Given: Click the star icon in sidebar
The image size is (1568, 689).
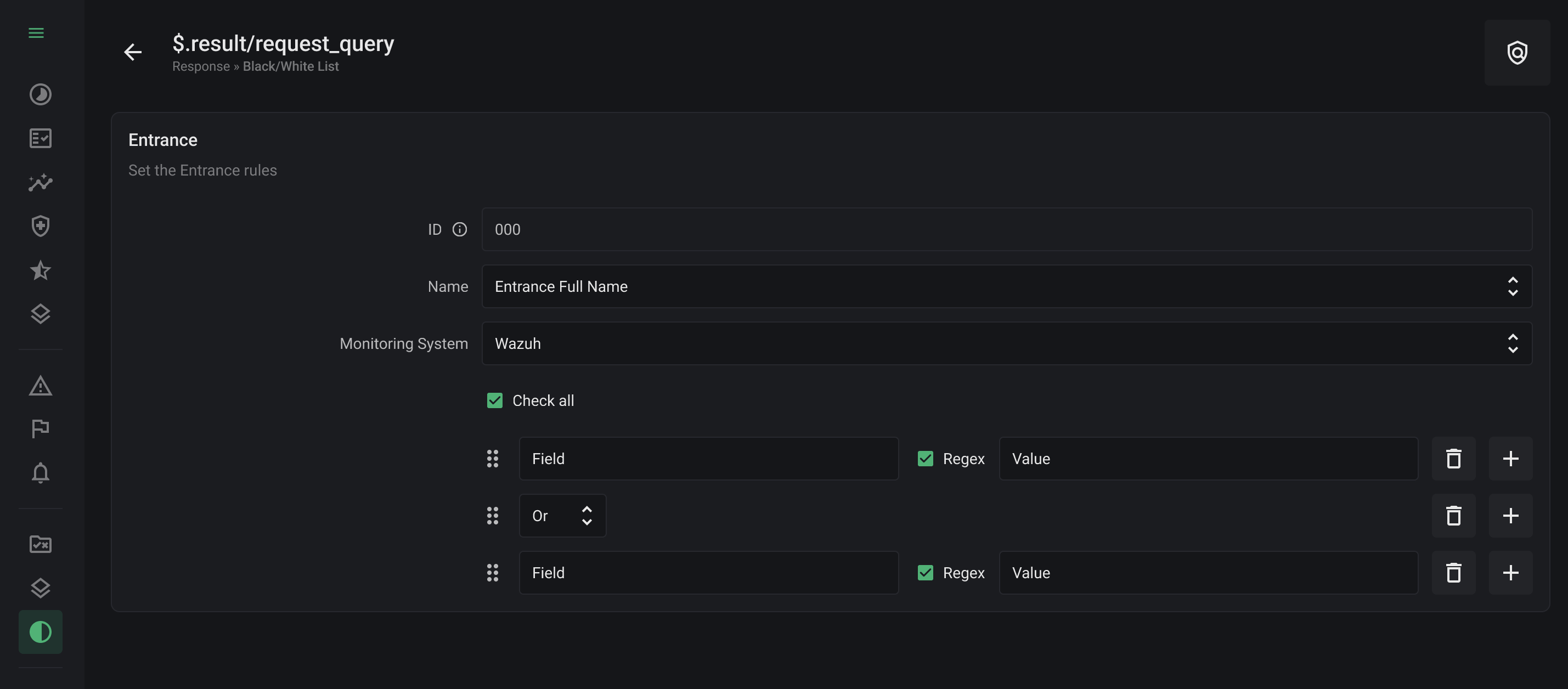Looking at the screenshot, I should 40,270.
